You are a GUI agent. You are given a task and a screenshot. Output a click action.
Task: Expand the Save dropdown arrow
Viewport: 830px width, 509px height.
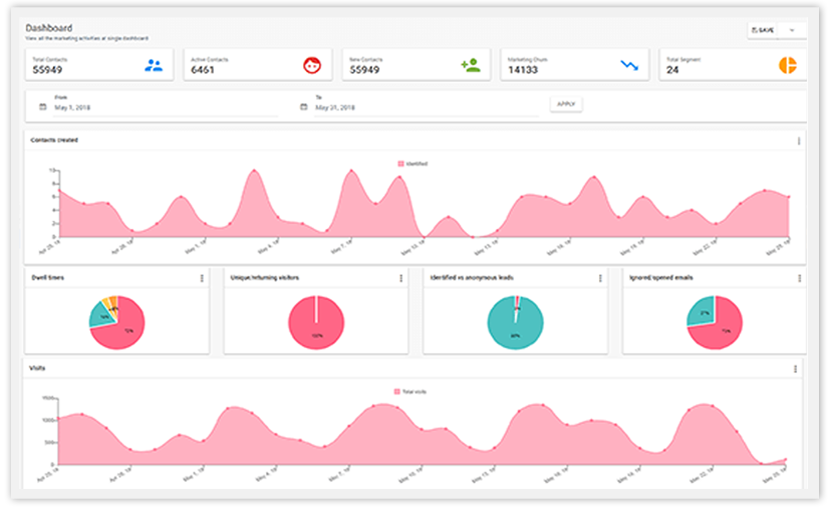(792, 30)
